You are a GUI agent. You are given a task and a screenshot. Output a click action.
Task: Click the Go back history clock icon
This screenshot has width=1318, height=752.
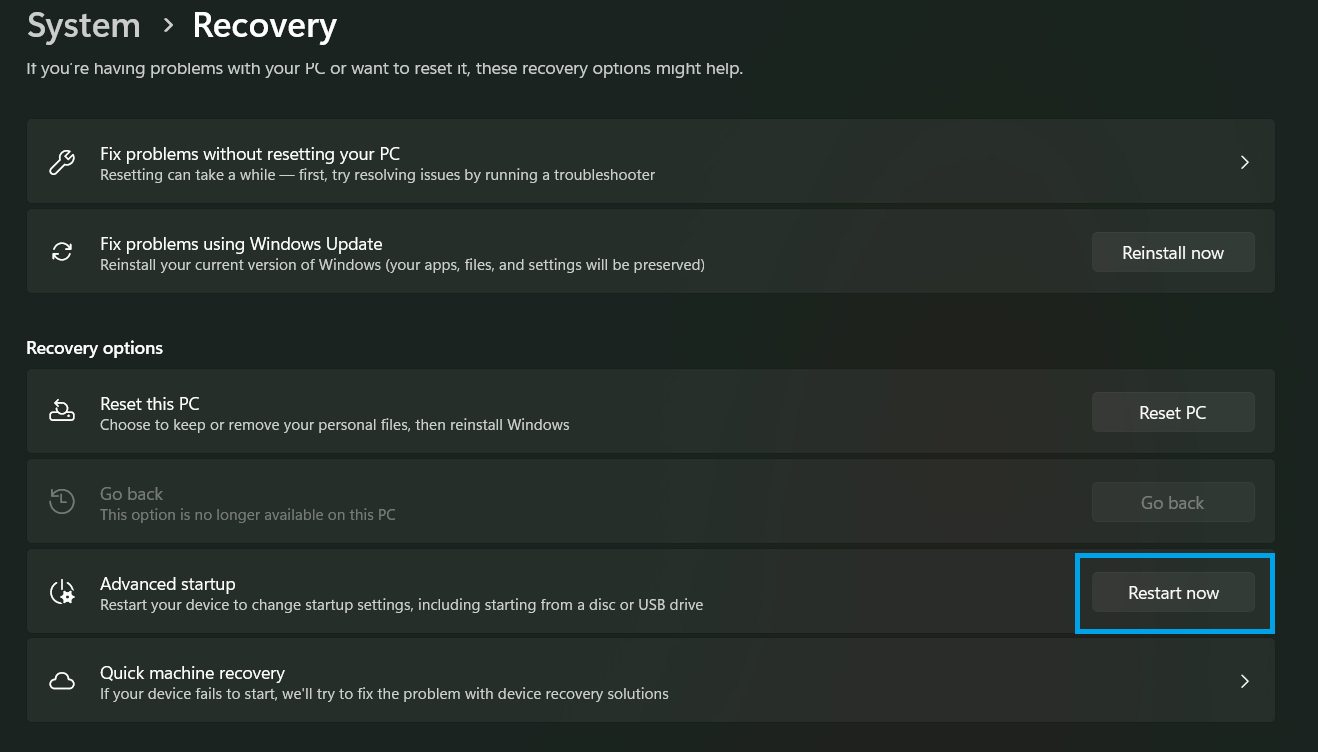click(x=62, y=502)
